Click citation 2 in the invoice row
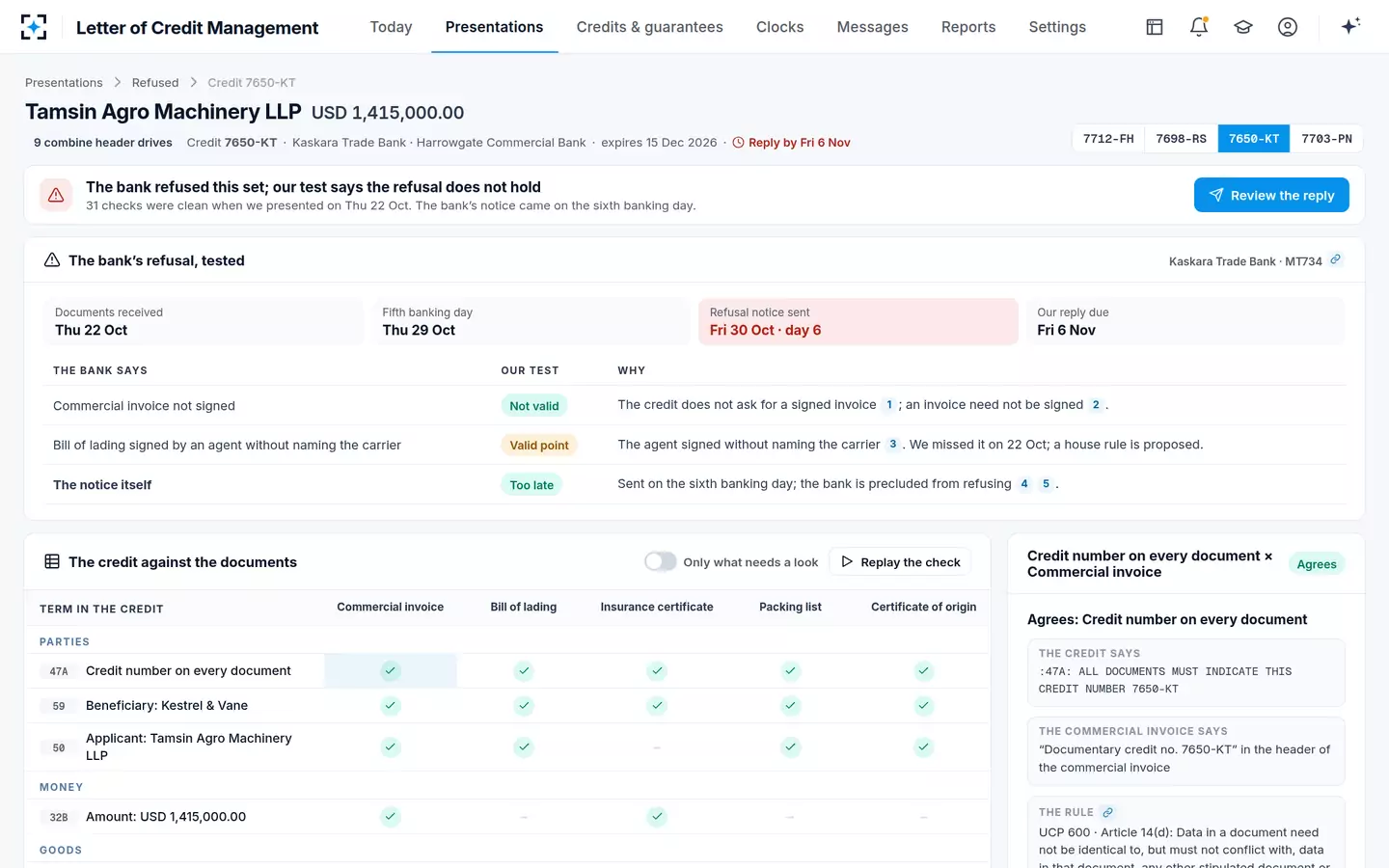The width and height of the screenshot is (1389, 868). tap(1096, 405)
